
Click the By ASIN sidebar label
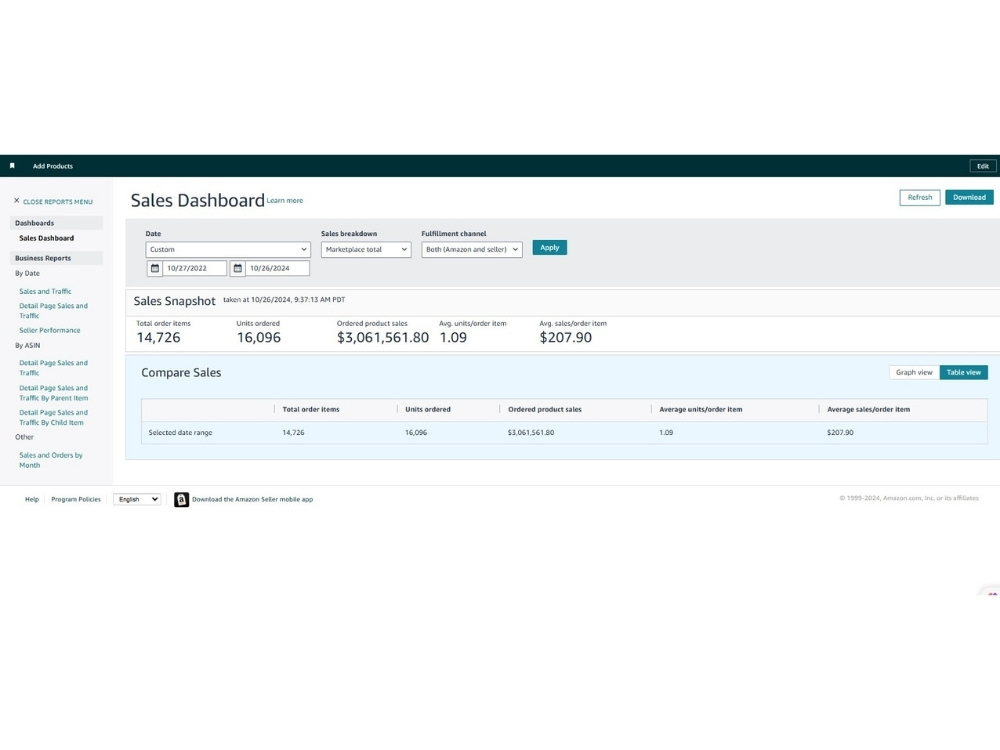(x=27, y=346)
